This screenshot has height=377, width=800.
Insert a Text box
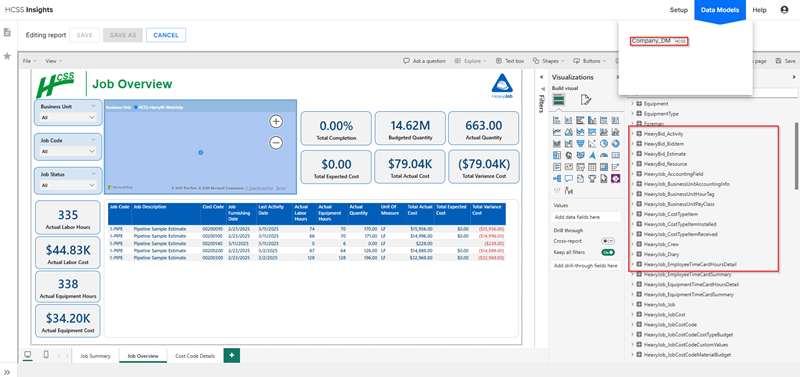509,61
